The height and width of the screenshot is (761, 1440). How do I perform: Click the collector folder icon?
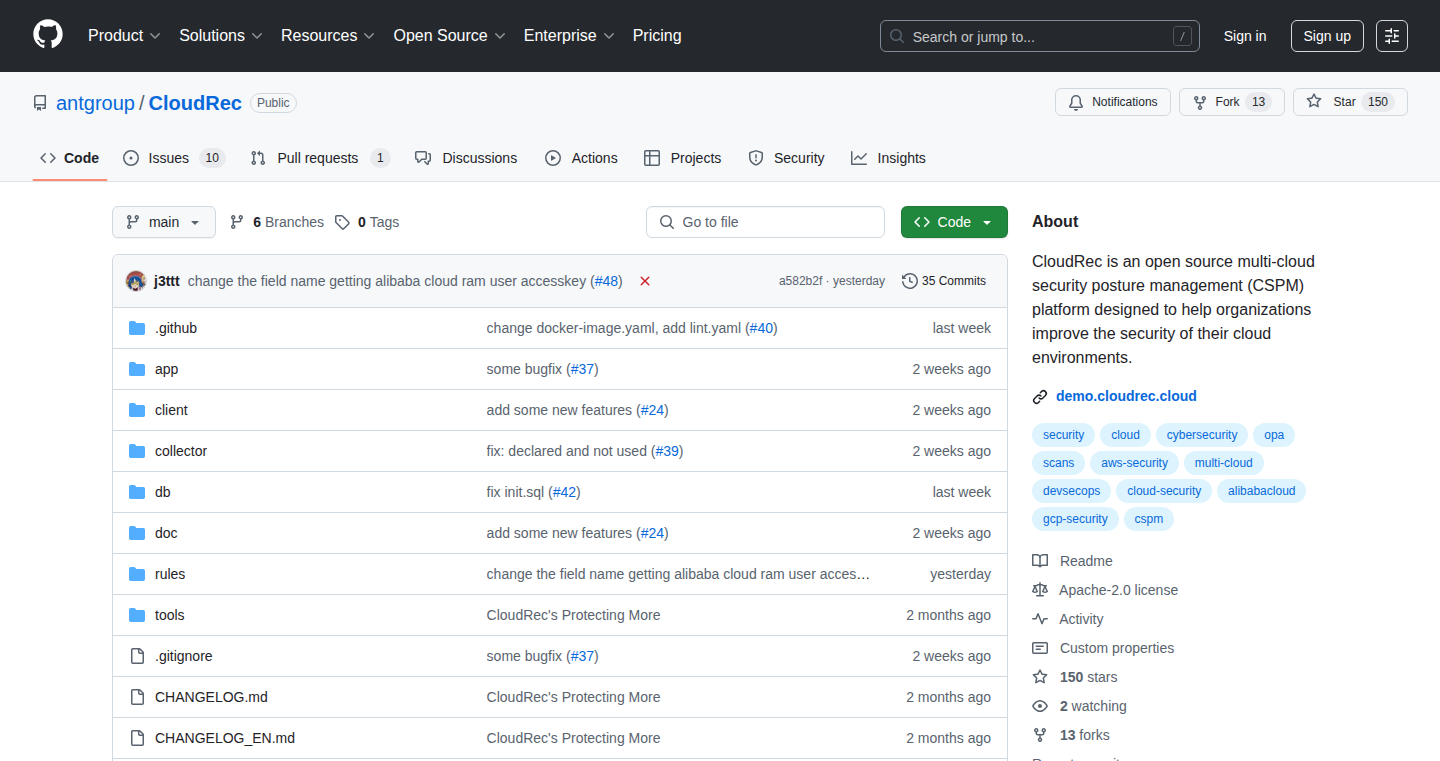click(137, 451)
